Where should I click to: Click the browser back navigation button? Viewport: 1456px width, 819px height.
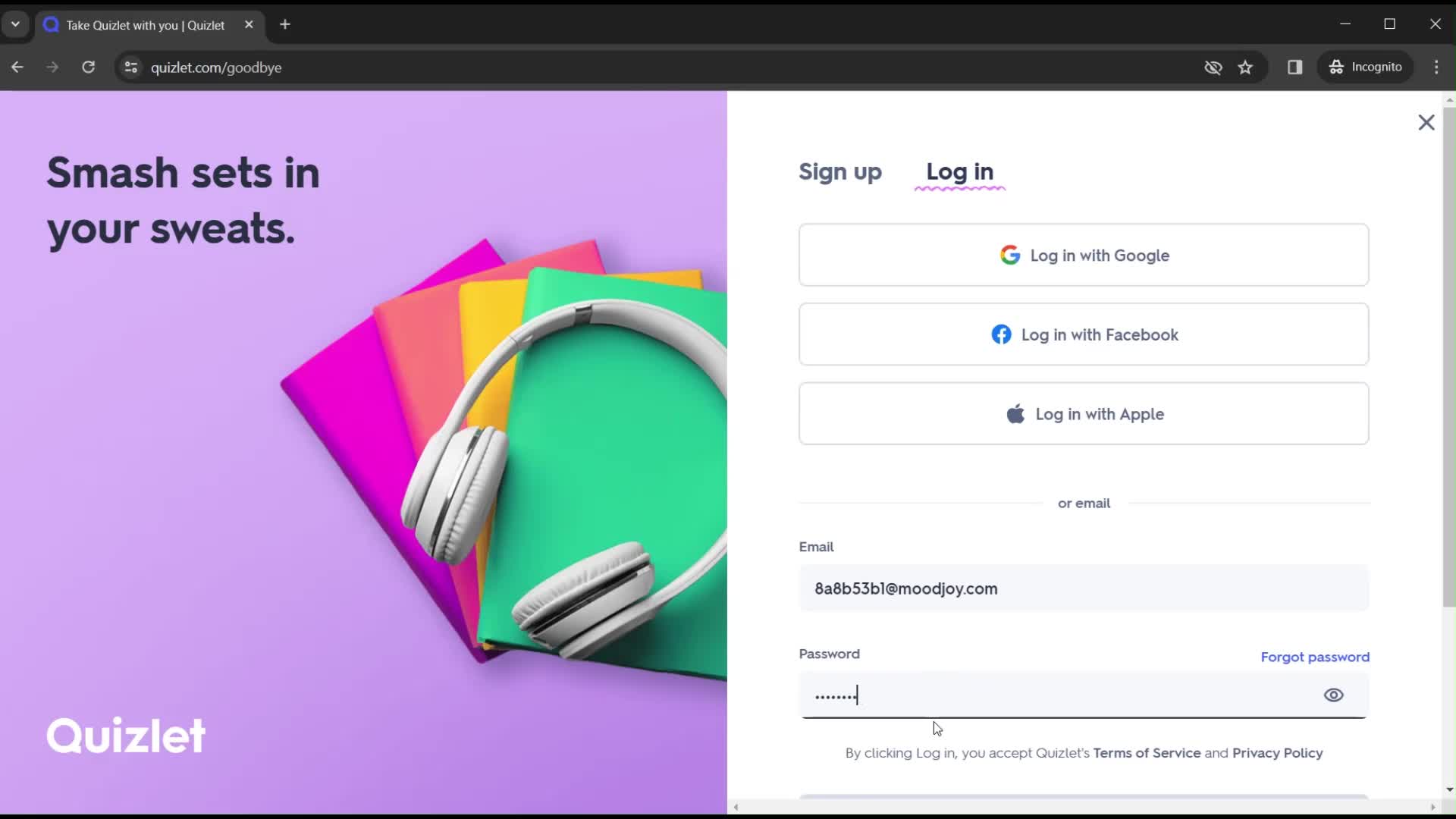[17, 67]
